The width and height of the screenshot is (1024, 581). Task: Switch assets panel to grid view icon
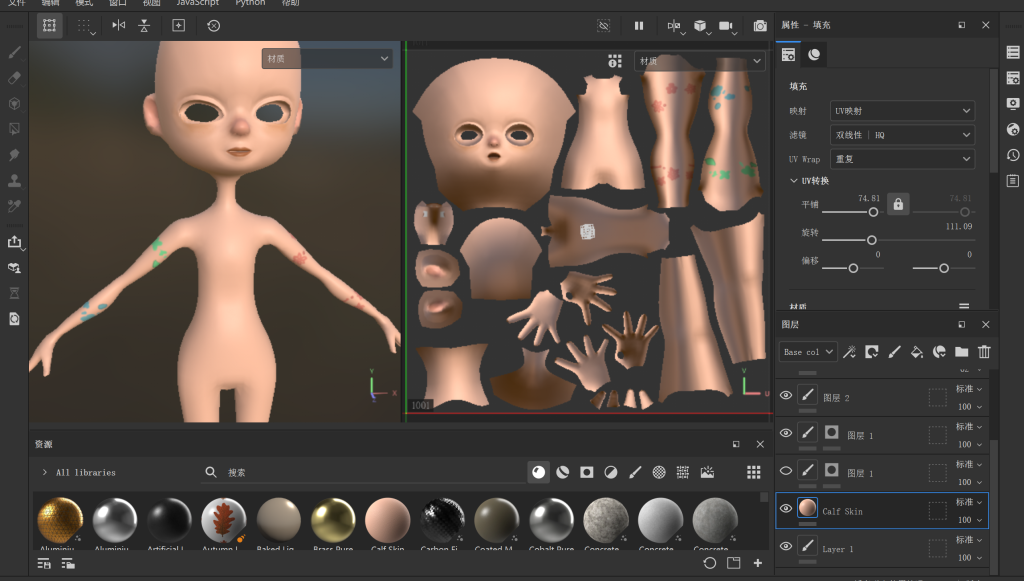pos(754,472)
